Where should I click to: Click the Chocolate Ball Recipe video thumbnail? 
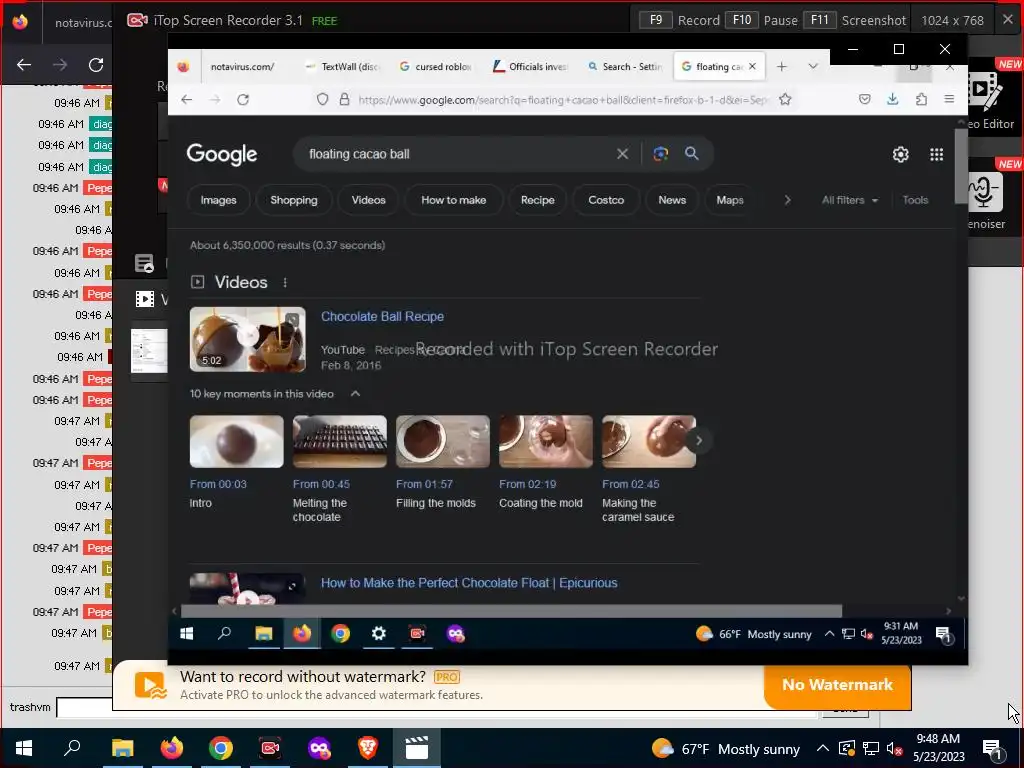coord(248,340)
